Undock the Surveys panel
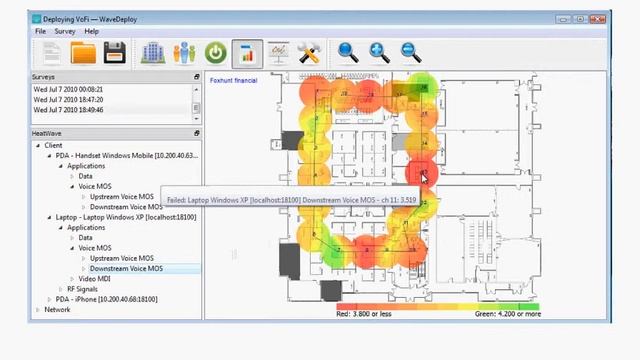640x360 pixels. [197, 77]
